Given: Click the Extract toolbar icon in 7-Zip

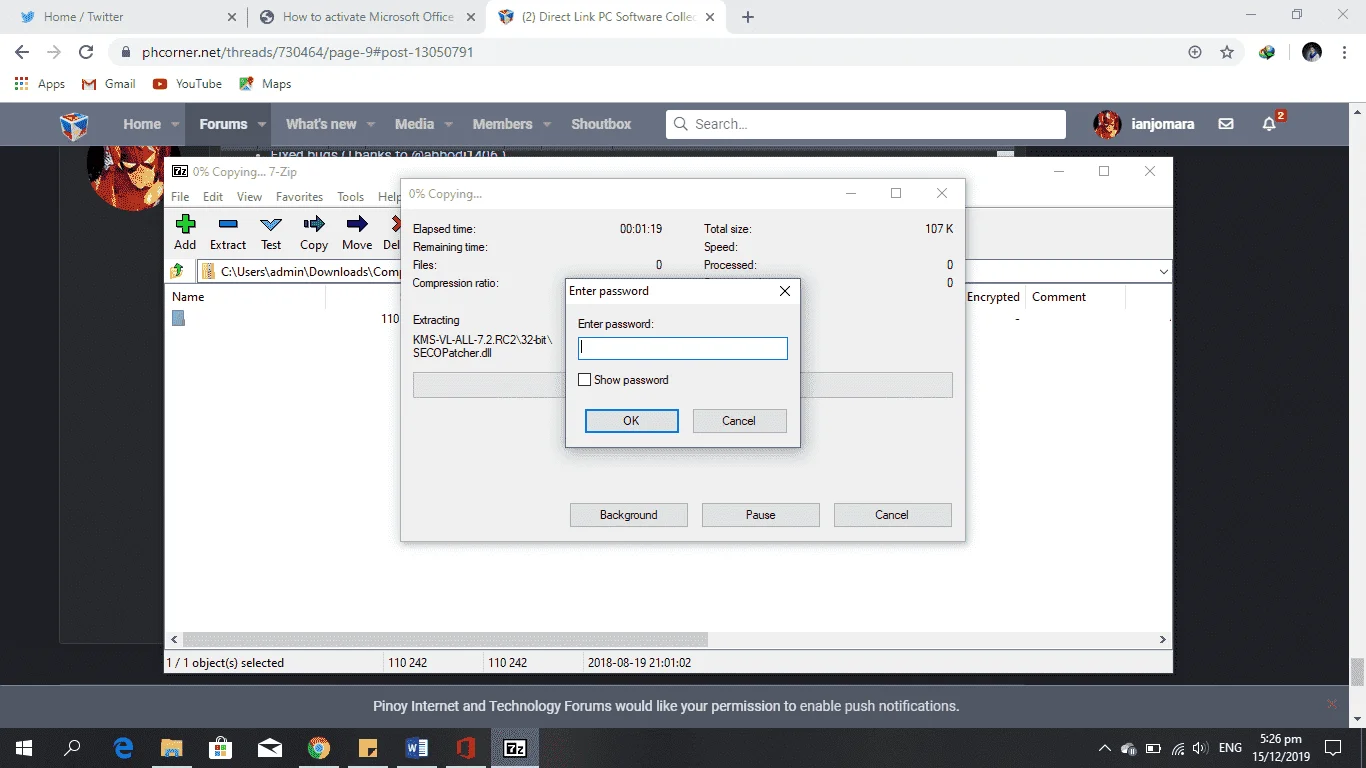Looking at the screenshot, I should pyautogui.click(x=228, y=224).
